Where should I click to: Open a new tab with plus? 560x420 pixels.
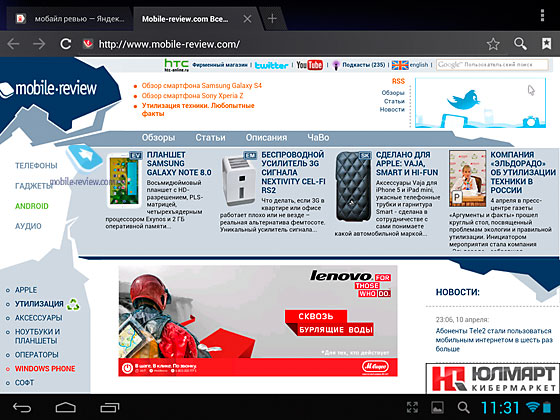(272, 19)
